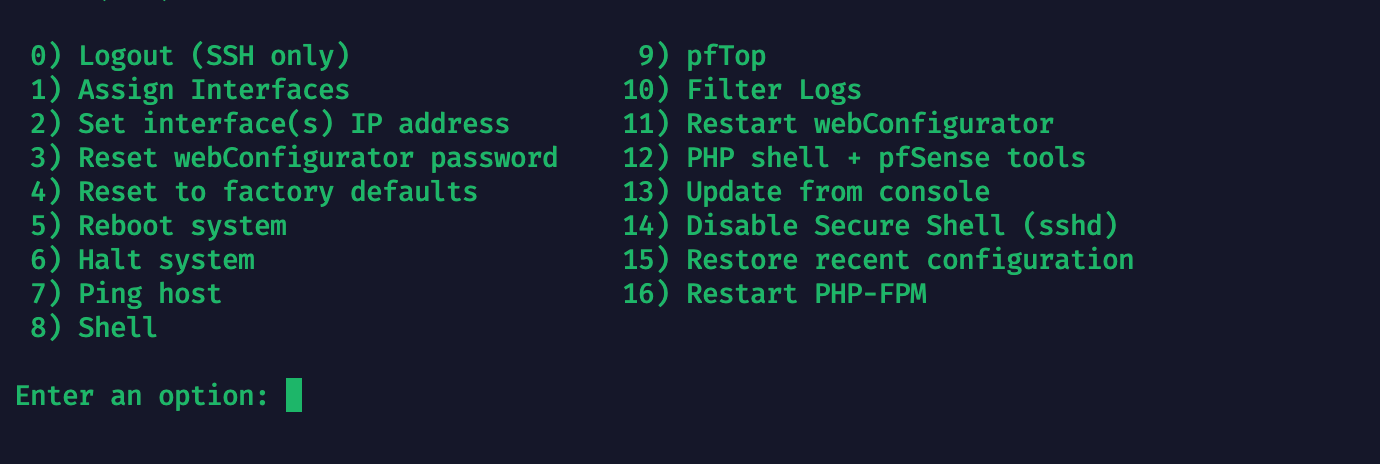The width and height of the screenshot is (1380, 464).
Task: Click the number 16) before Restart PHP-FPM
Action: point(646,293)
